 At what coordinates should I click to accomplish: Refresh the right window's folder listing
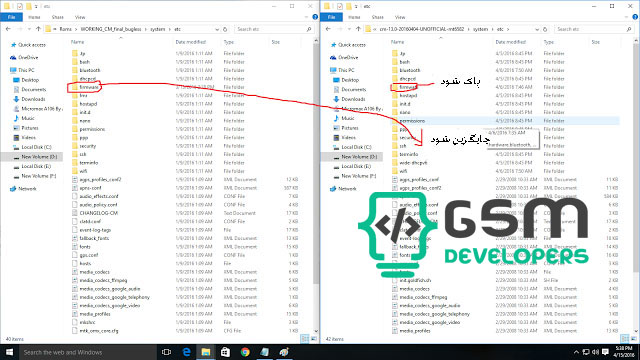point(545,29)
